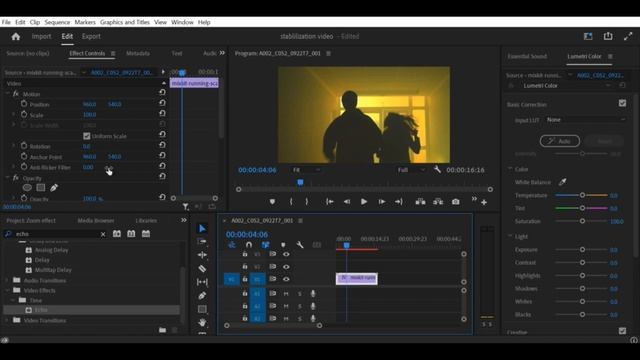Open Graphics and Titles menu
Image resolution: width=640 pixels, height=360 pixels.
(x=125, y=22)
